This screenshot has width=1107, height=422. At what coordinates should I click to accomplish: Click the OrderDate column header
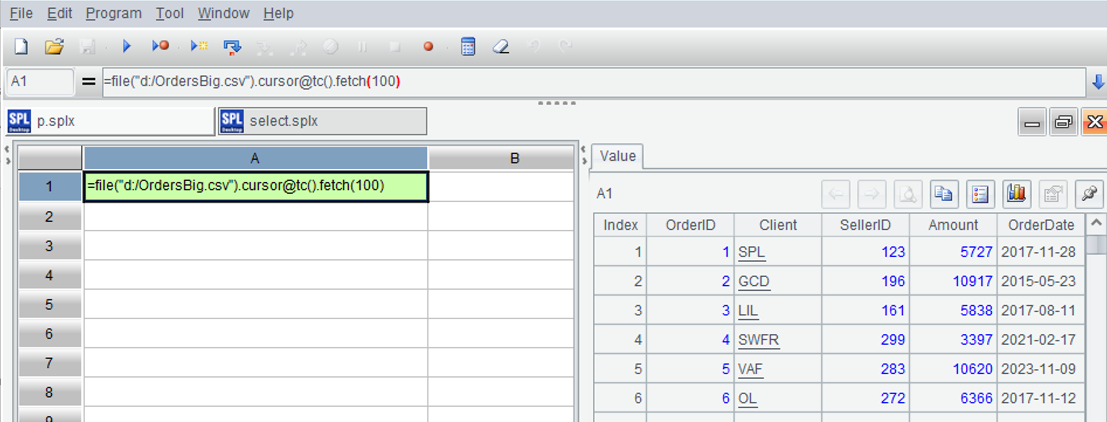pyautogui.click(x=1041, y=225)
